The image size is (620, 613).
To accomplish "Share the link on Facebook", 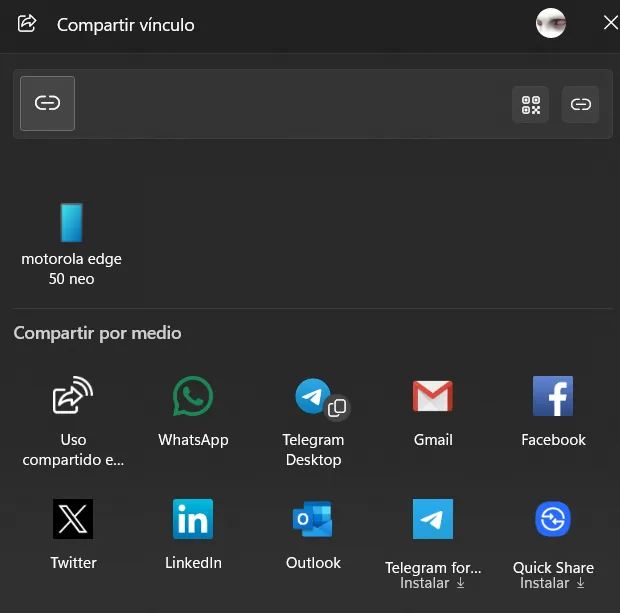I will point(553,411).
